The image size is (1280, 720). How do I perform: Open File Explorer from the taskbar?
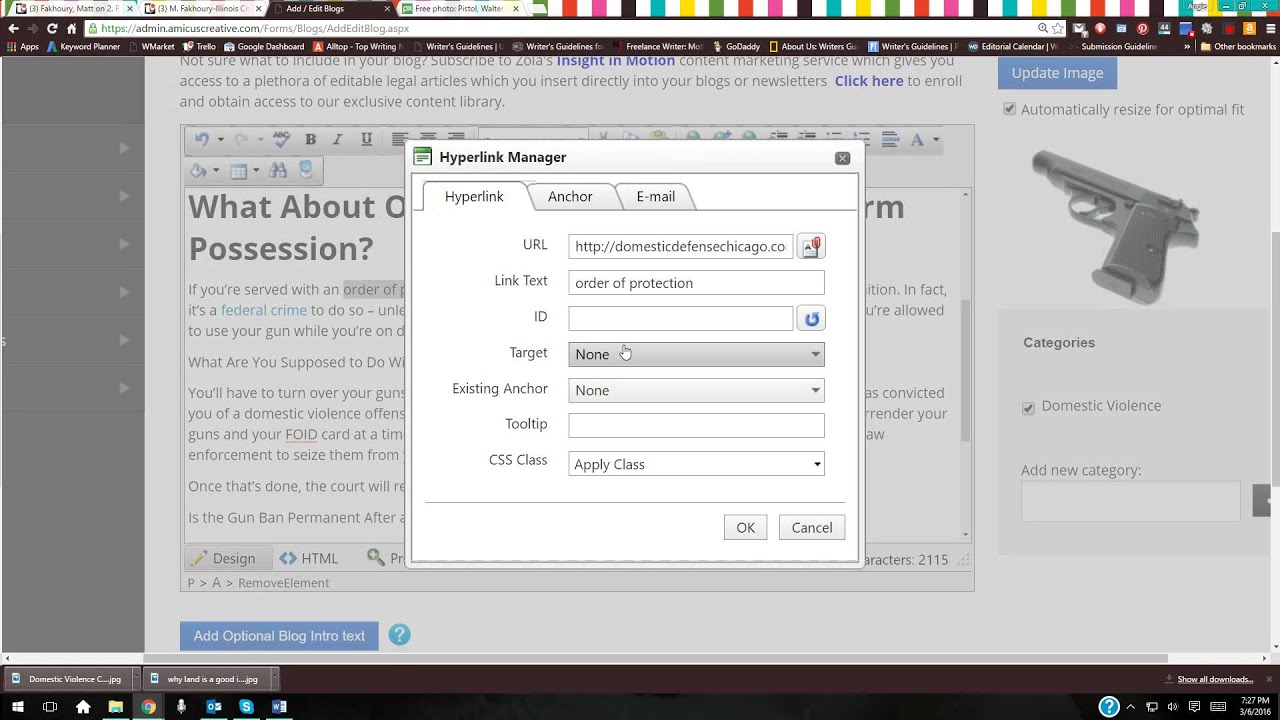click(x=115, y=707)
